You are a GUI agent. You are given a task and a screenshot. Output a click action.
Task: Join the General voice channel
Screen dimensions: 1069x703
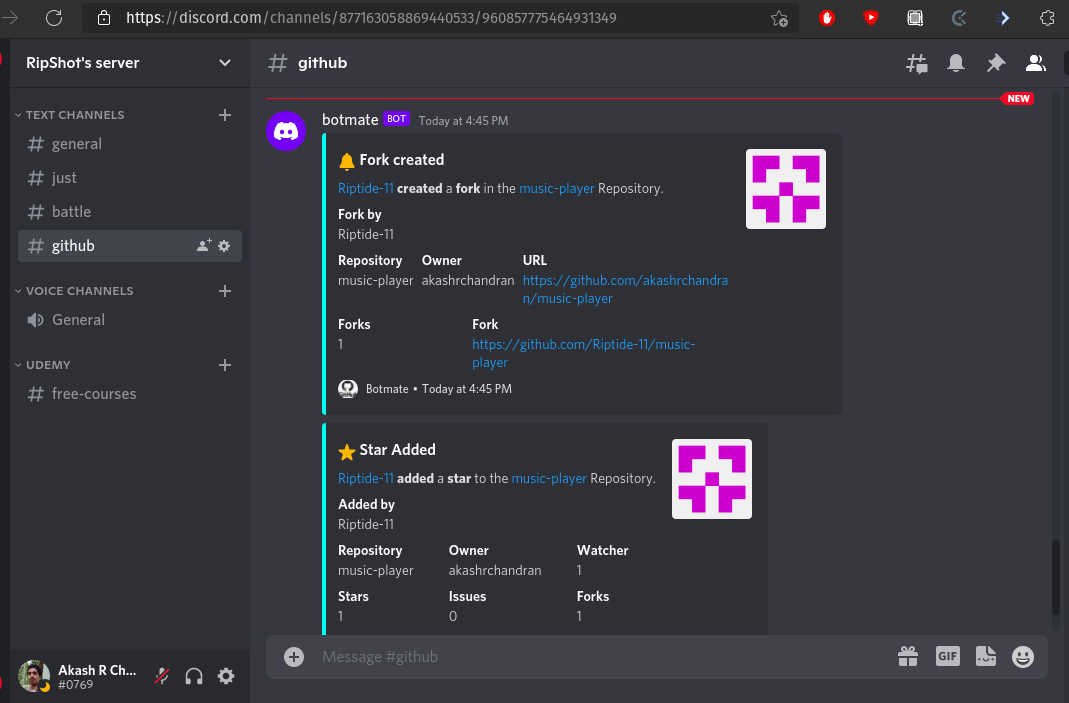(x=130, y=320)
